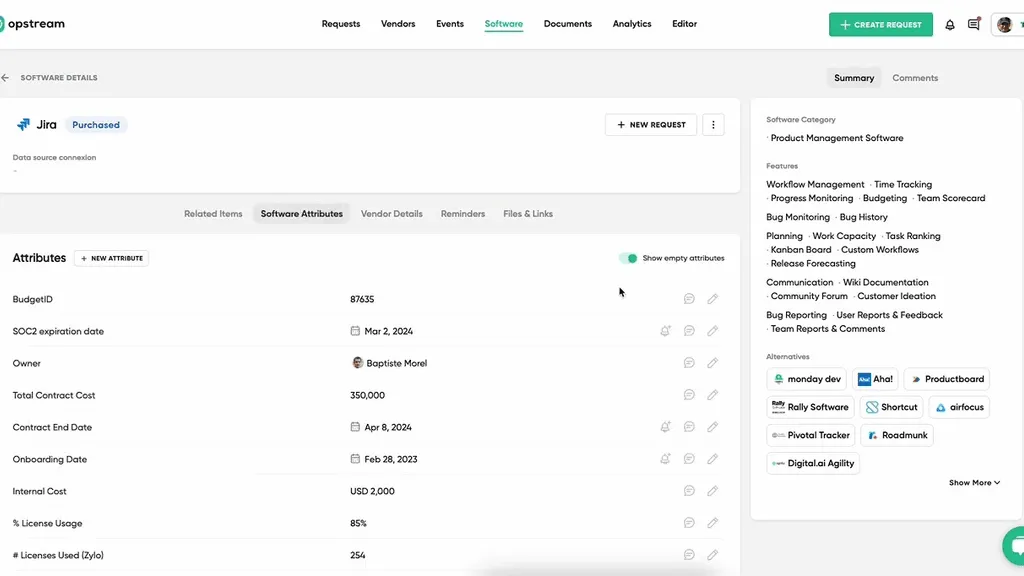Open the live chat widget bubble
1024x576 pixels.
pyautogui.click(x=1014, y=545)
